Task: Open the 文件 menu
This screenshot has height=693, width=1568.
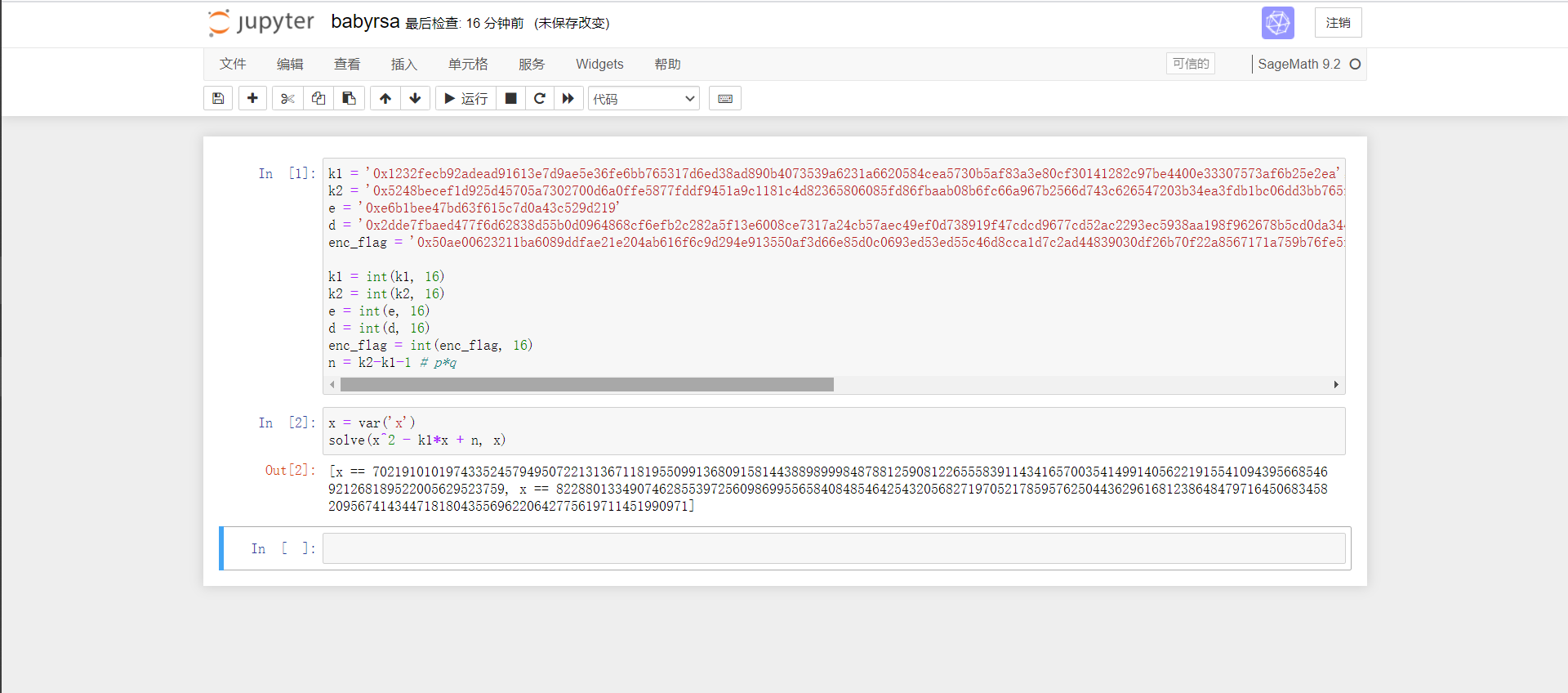Action: point(233,64)
